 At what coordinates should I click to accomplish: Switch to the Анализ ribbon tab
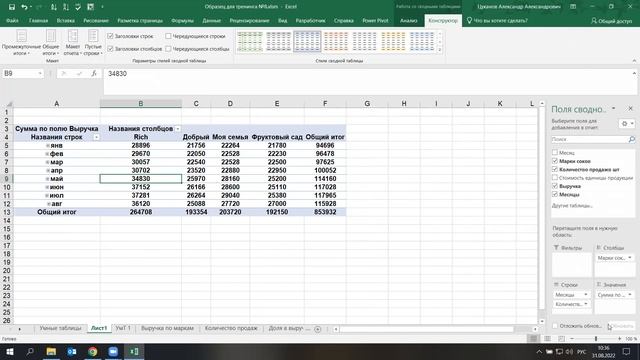tap(409, 20)
